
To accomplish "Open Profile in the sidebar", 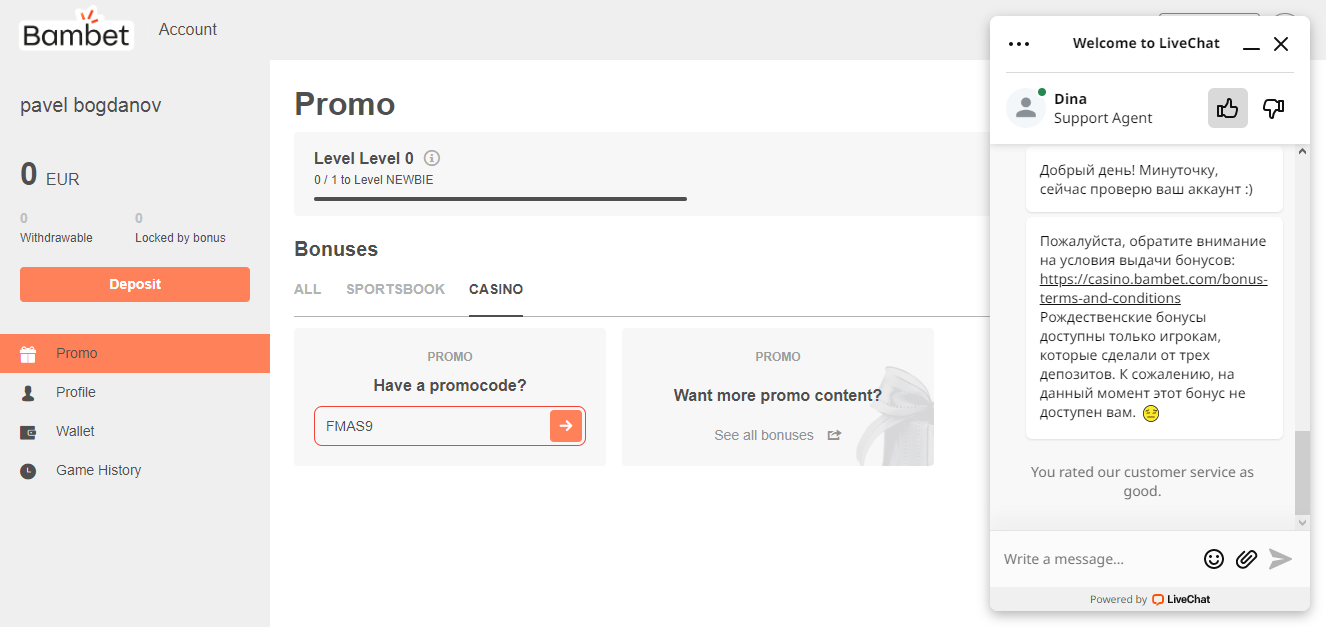I will click(76, 392).
